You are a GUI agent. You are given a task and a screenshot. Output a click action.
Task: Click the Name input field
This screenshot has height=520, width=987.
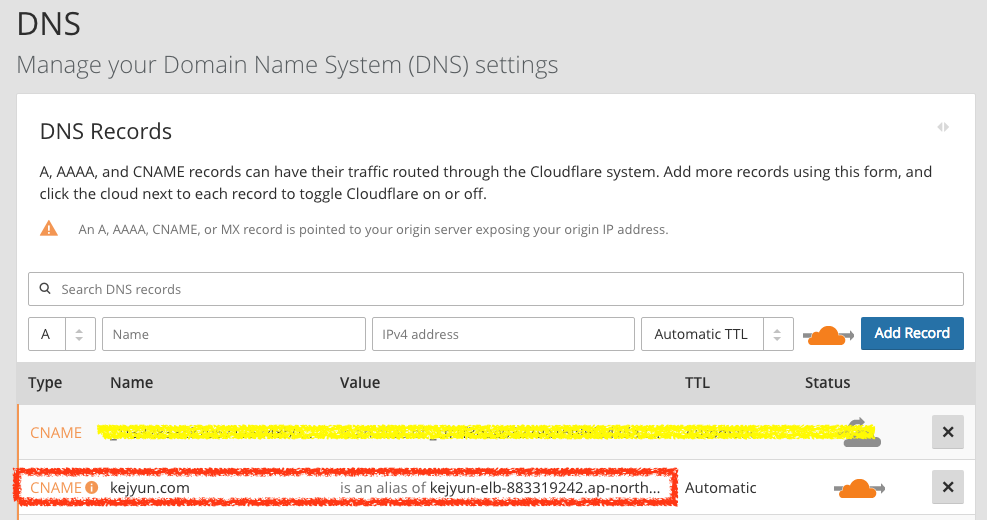pos(234,334)
